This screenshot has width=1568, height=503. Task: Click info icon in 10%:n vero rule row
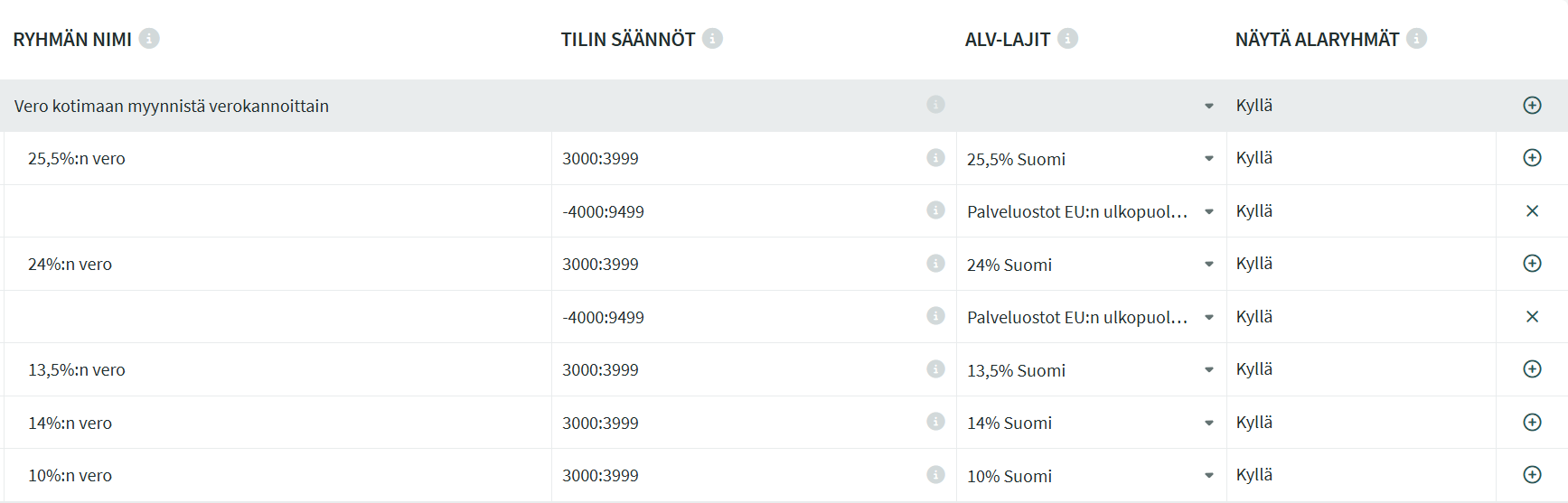point(935,475)
